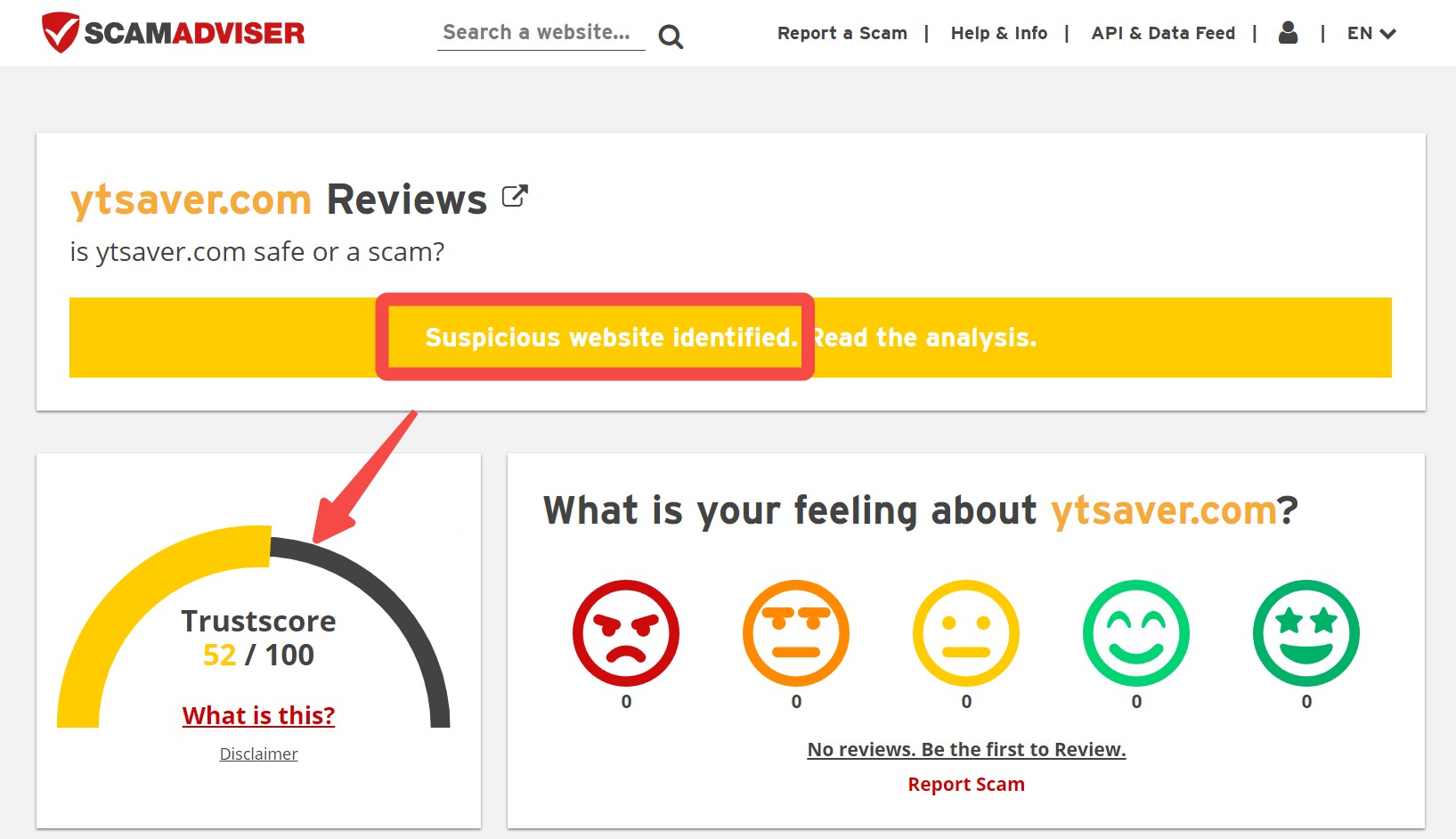
Task: Click the Trustscore 52 / 100 value
Action: (x=258, y=656)
